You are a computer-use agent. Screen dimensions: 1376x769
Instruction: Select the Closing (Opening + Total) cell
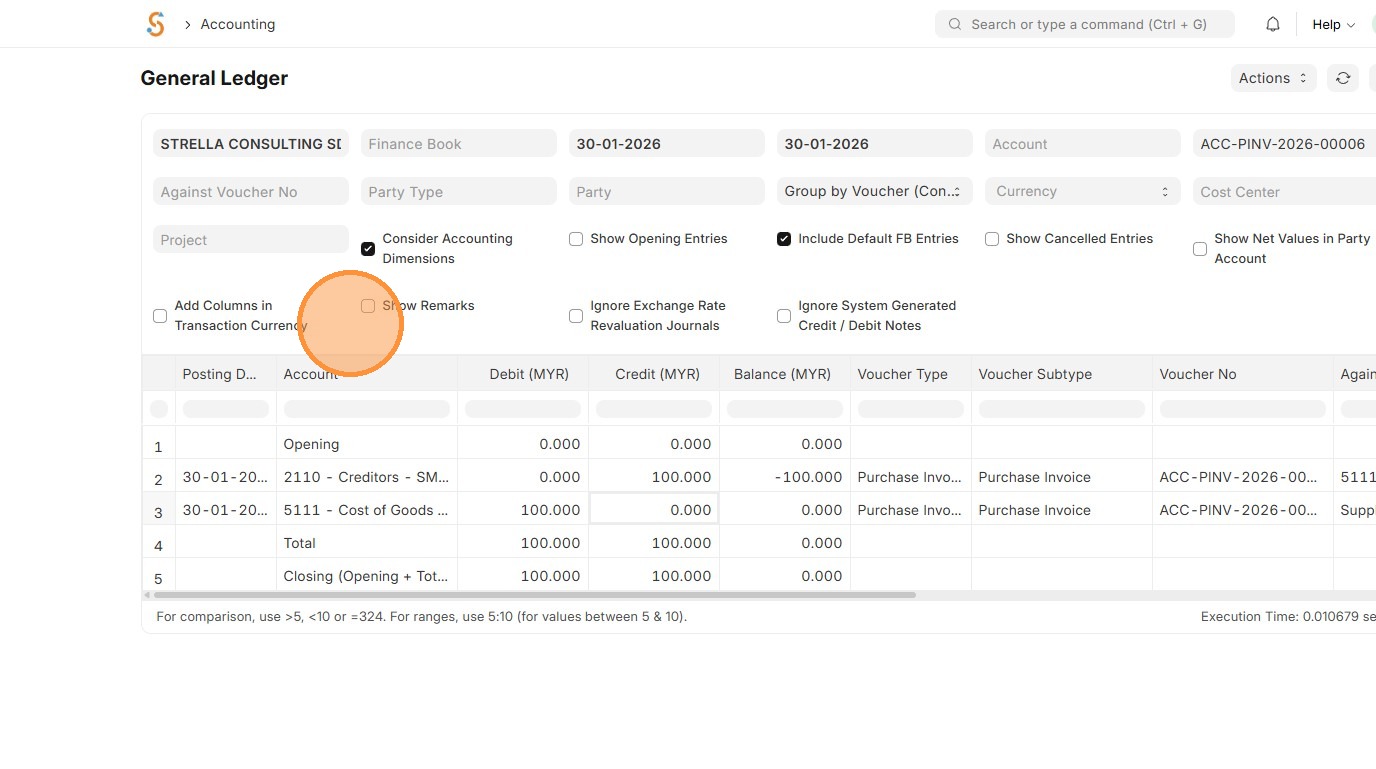[367, 576]
